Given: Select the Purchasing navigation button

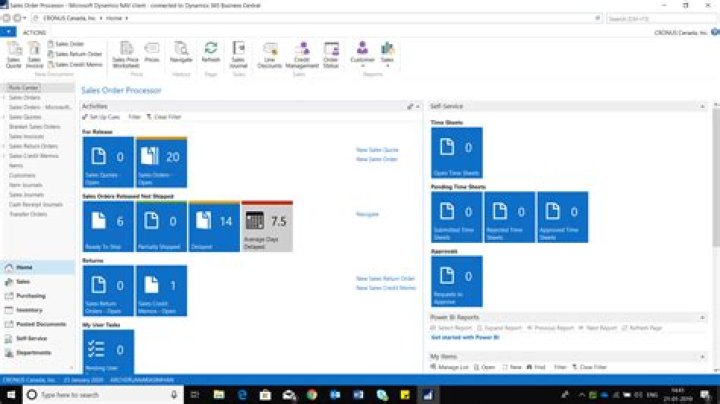Looking at the screenshot, I should click(x=38, y=296).
